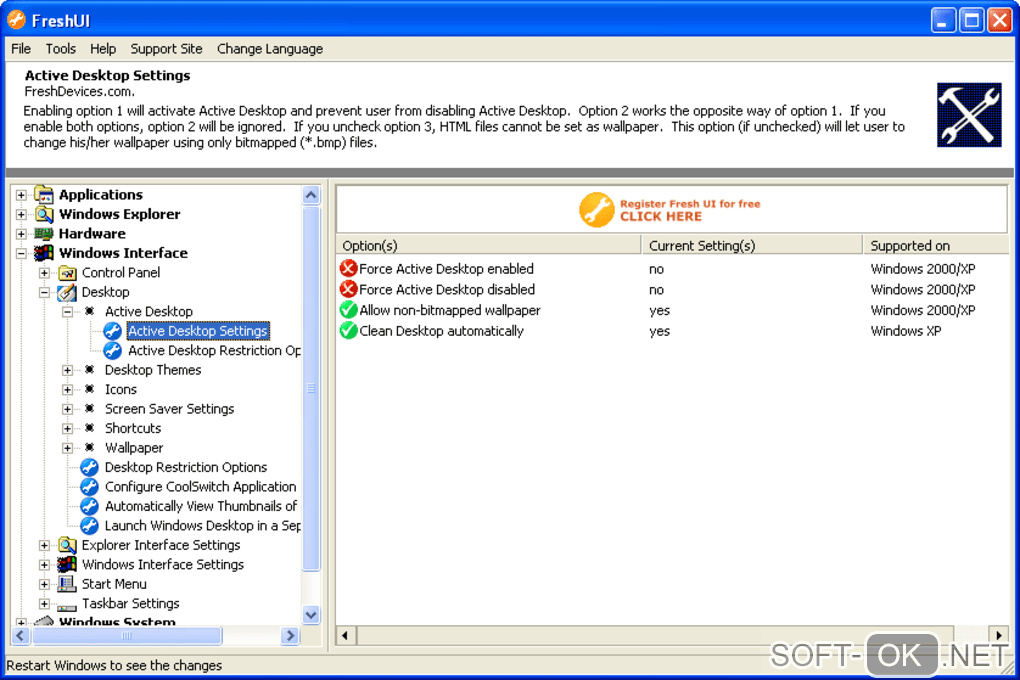The height and width of the screenshot is (680, 1020).
Task: Sort by the Supported on column header
Action: coord(935,245)
